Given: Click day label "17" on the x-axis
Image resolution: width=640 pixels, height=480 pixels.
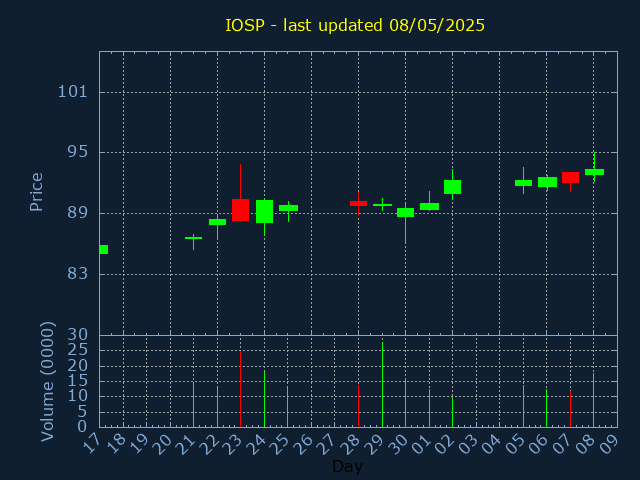Looking at the screenshot, I should pos(93,443).
